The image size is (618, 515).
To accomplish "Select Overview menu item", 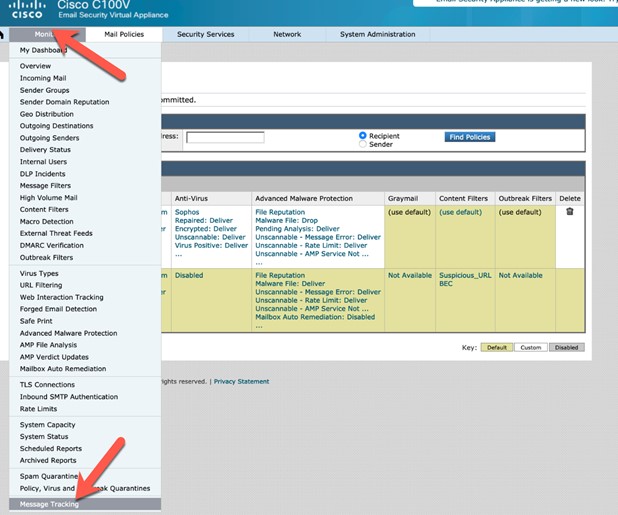I will [35, 66].
